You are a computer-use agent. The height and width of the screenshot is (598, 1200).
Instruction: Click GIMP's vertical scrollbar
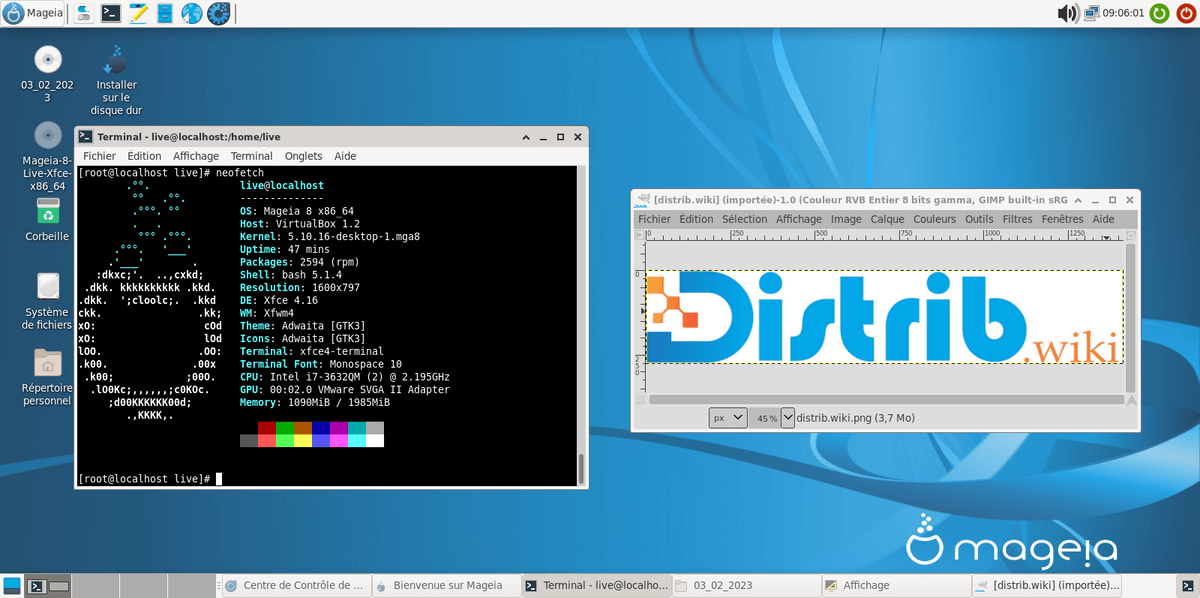(x=1132, y=317)
